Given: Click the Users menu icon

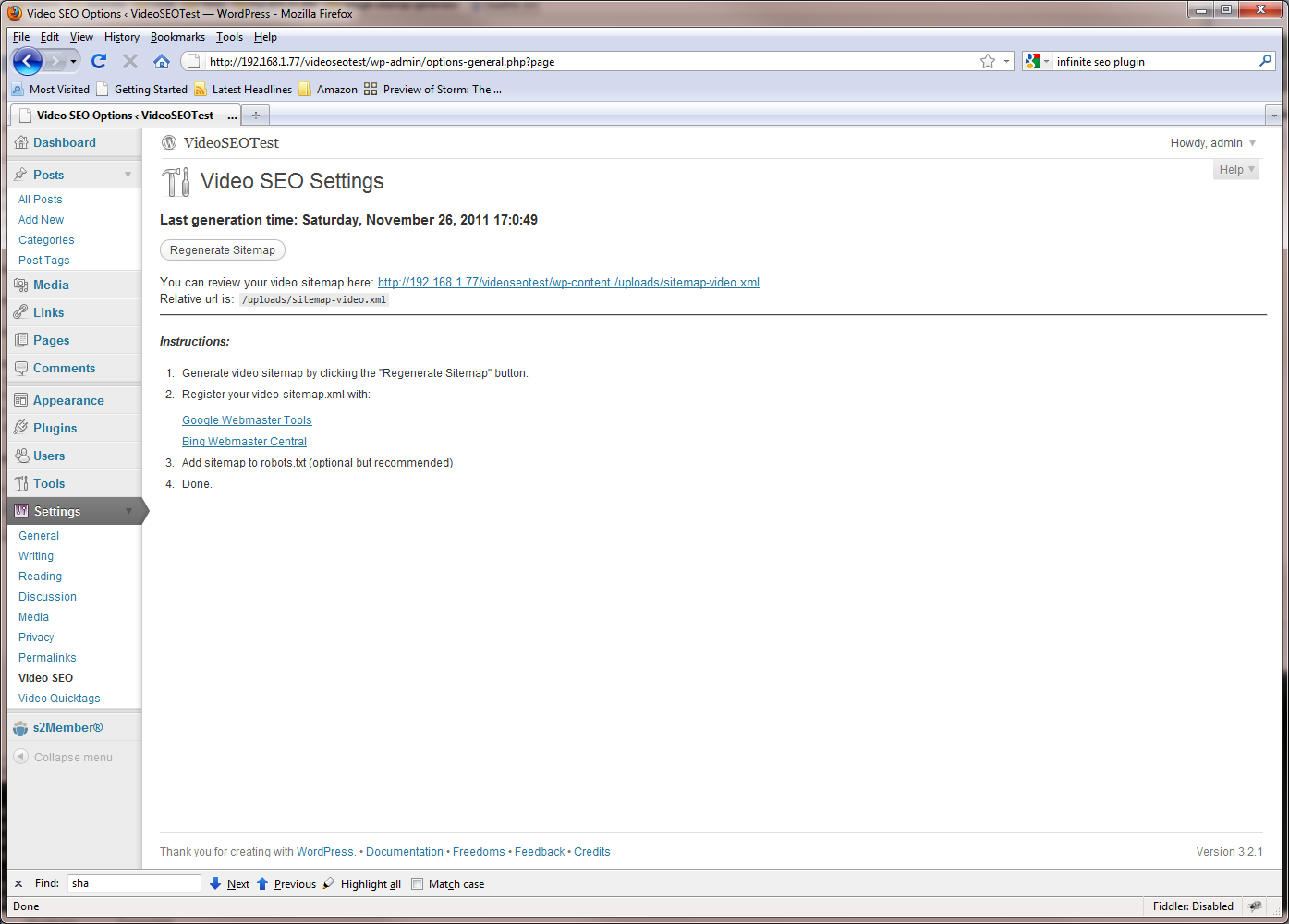Looking at the screenshot, I should pos(21,456).
